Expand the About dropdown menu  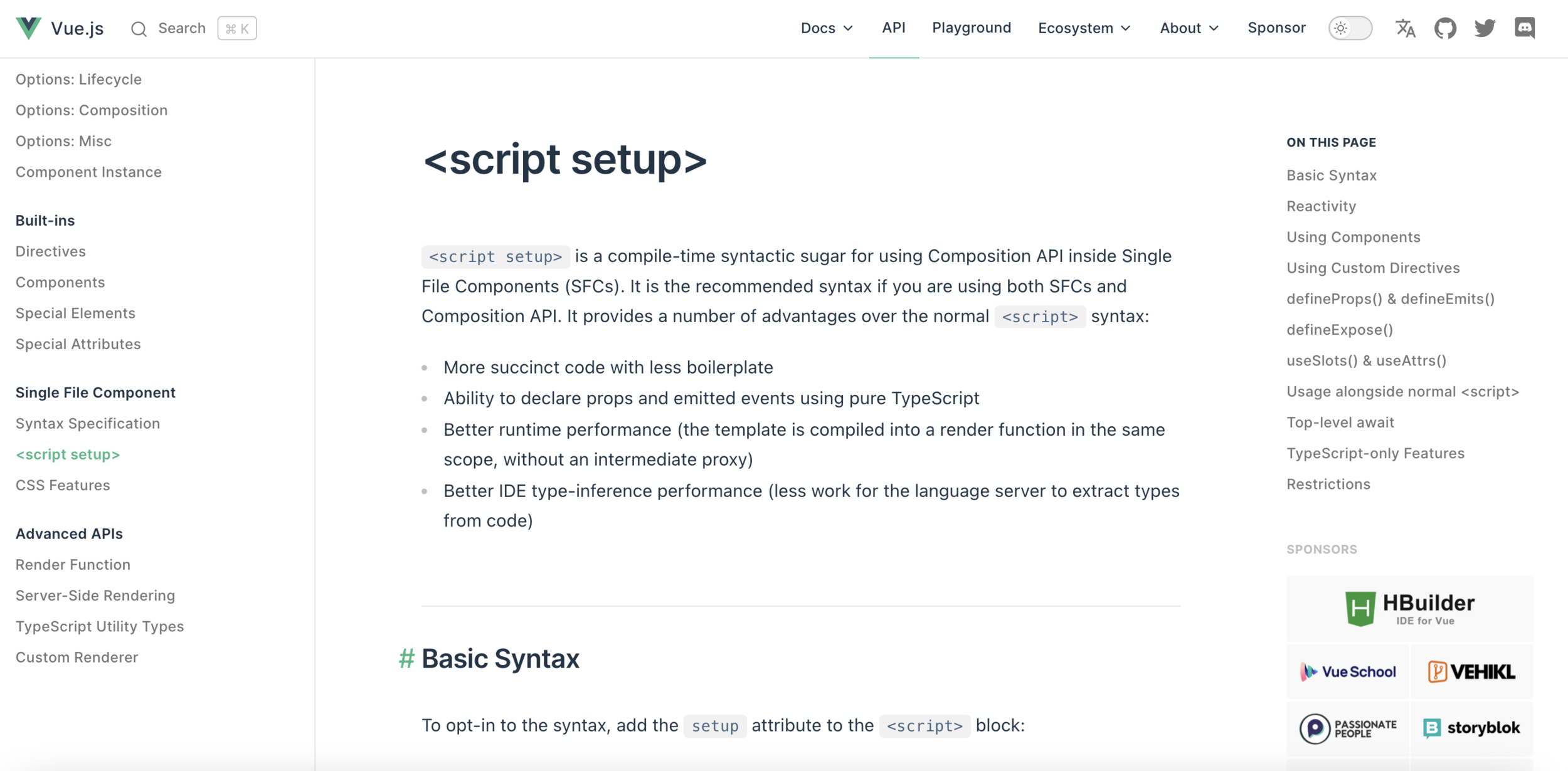1189,28
